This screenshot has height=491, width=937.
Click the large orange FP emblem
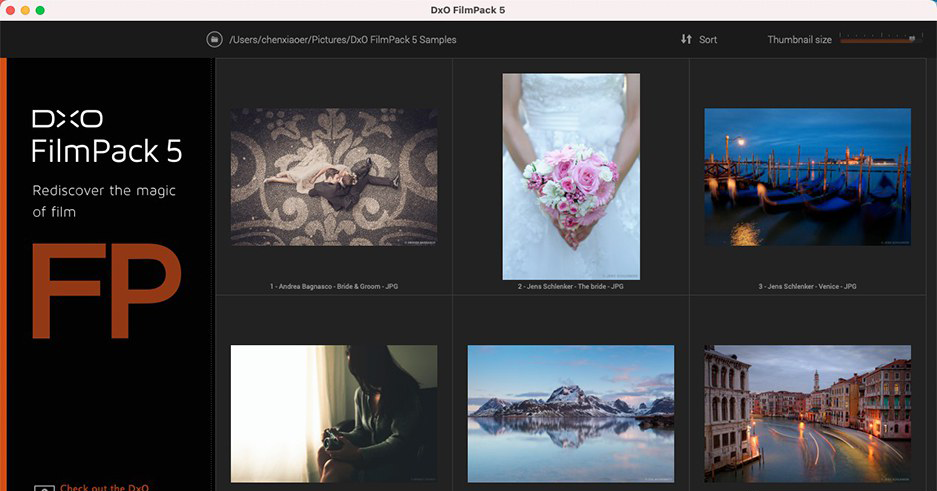(106, 290)
